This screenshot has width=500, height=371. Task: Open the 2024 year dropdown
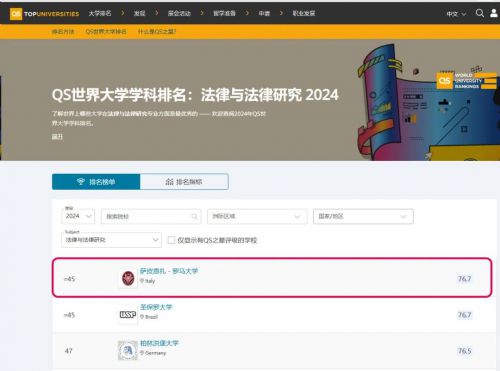[x=78, y=216]
